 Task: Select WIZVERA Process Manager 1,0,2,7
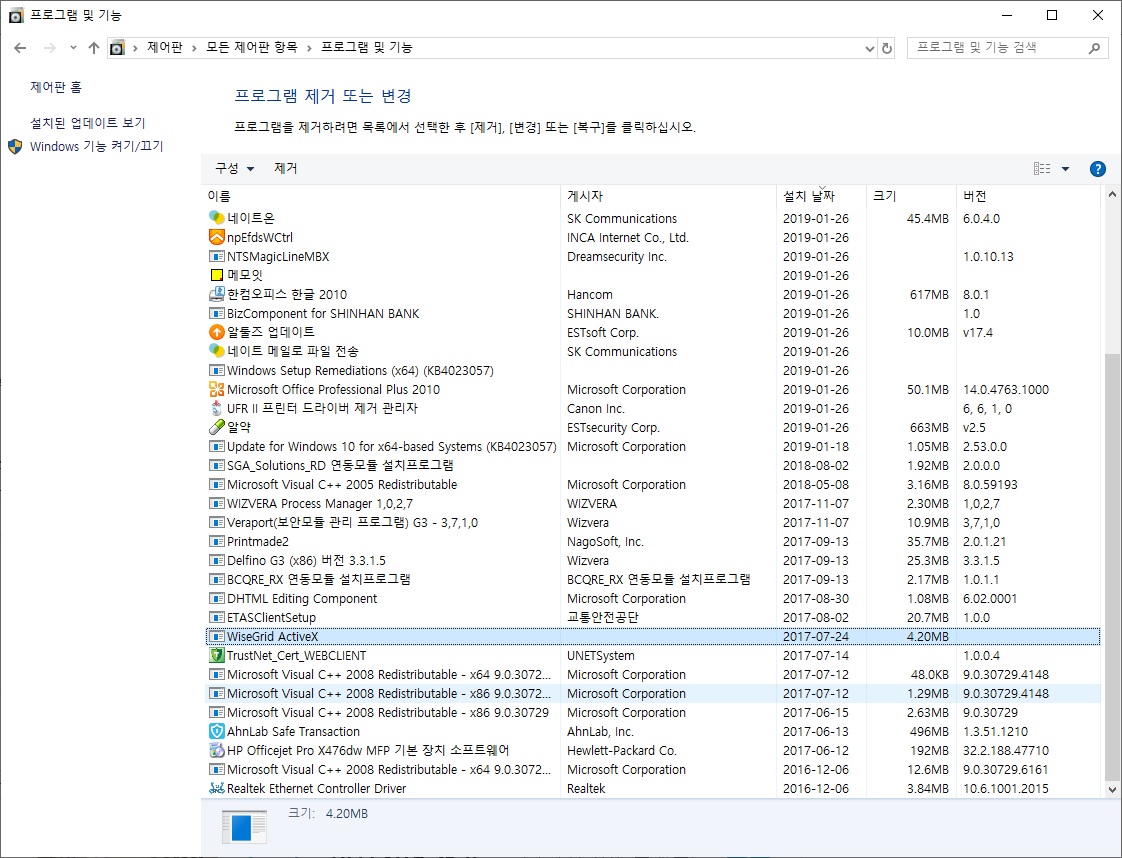pos(653,503)
